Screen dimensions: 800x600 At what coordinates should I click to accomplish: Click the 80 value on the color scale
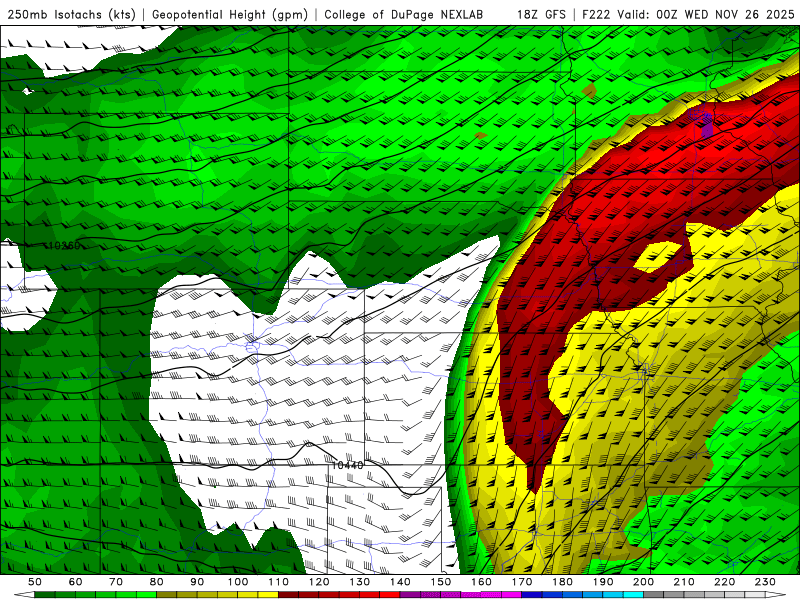pos(157,582)
